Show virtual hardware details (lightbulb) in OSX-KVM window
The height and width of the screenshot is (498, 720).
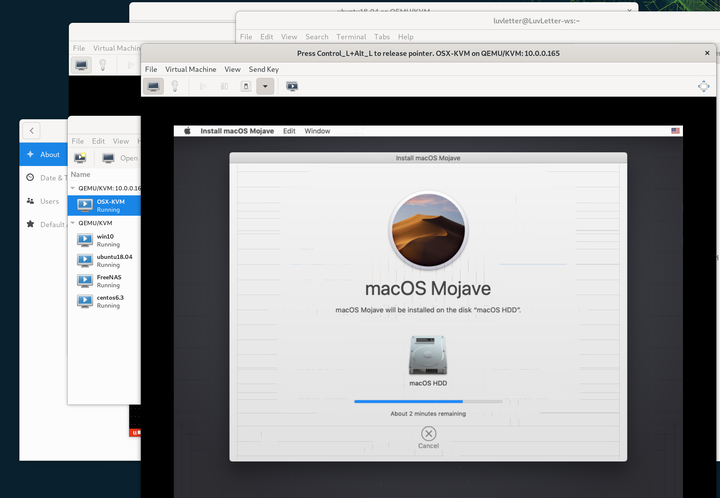coord(174,86)
